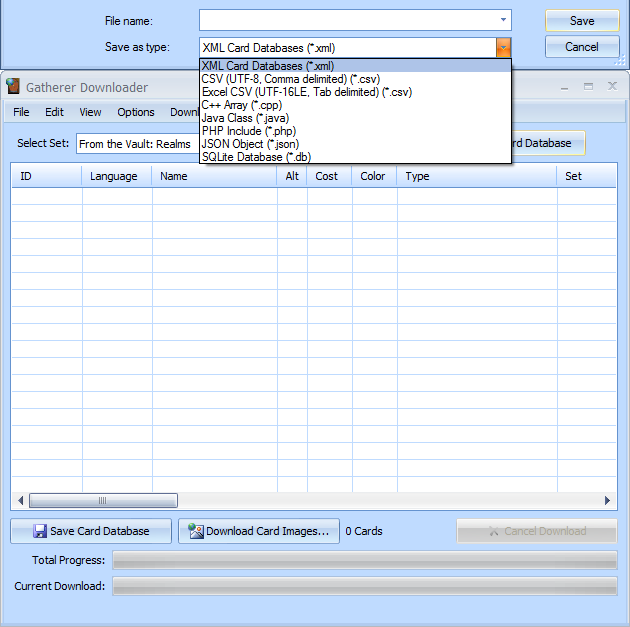Click the picture icon on Download Card Images
This screenshot has height=627, width=630.
tap(196, 531)
